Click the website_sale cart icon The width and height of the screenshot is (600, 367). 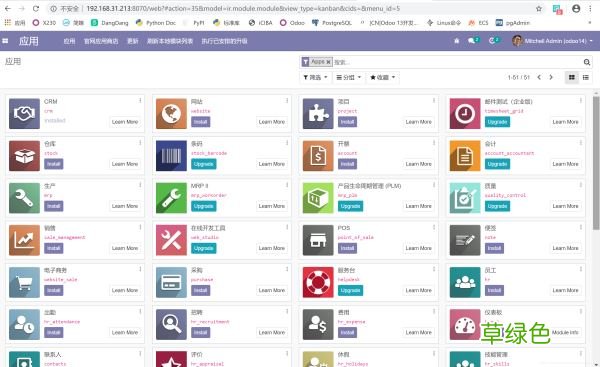tap(24, 282)
